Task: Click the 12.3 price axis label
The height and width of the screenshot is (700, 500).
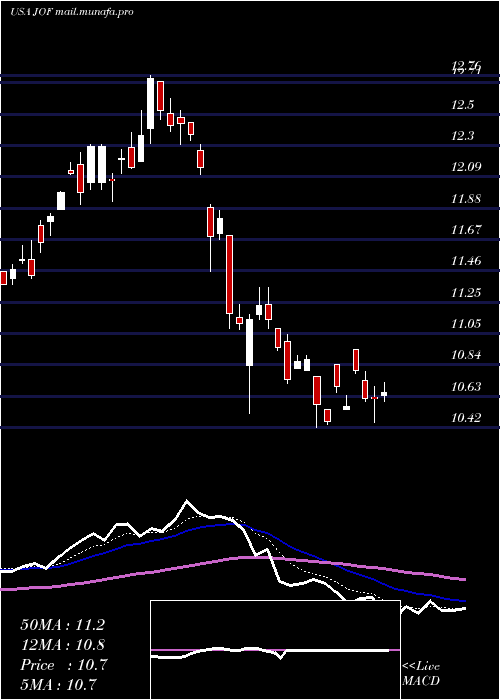Action: [462, 136]
